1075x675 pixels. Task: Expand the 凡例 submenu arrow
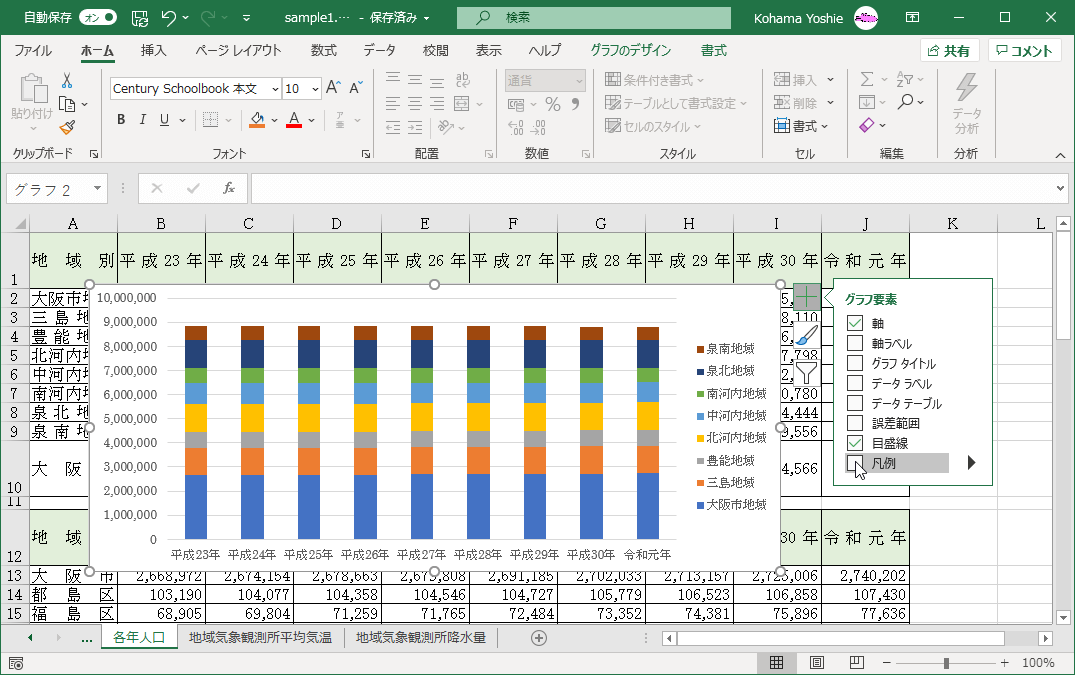click(x=971, y=463)
